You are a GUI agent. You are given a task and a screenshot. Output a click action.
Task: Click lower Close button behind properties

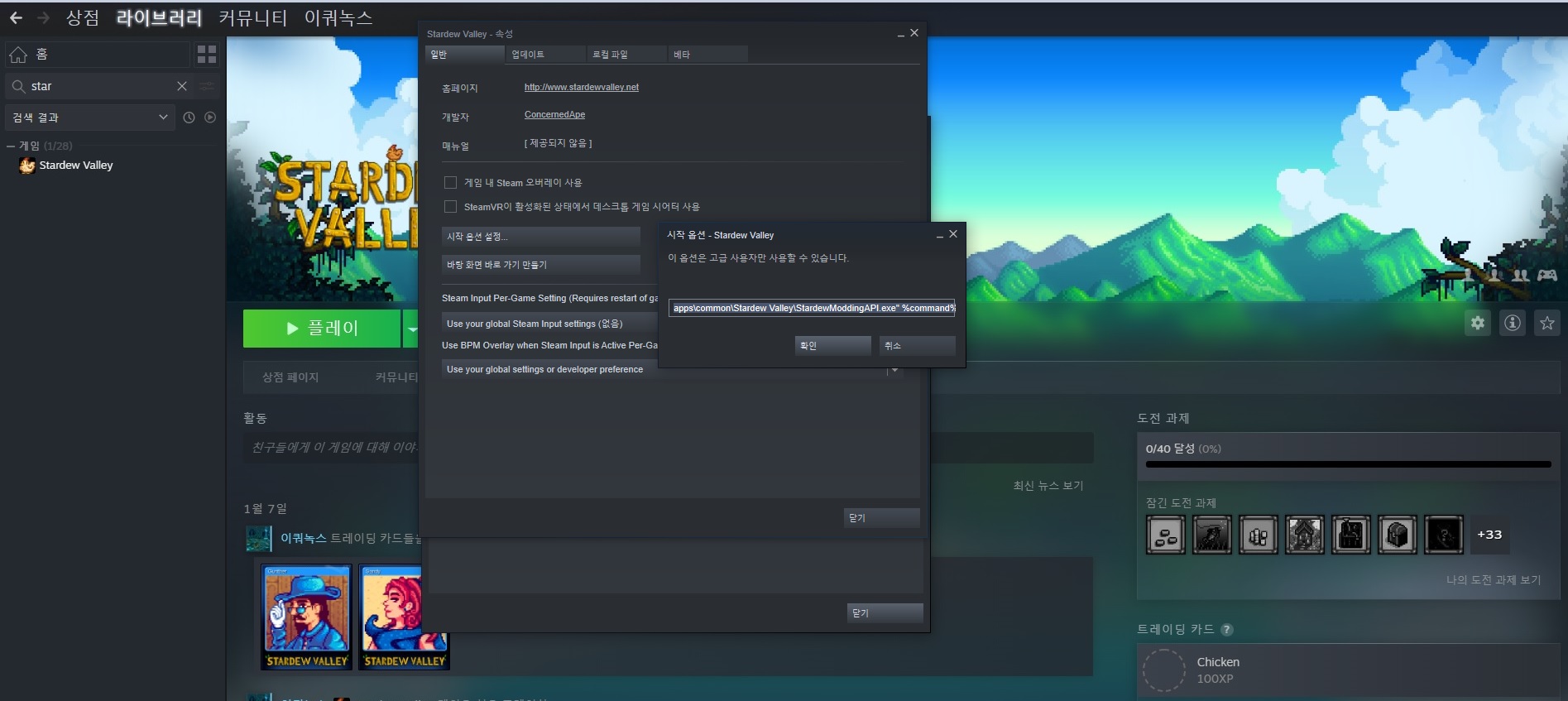tap(885, 612)
